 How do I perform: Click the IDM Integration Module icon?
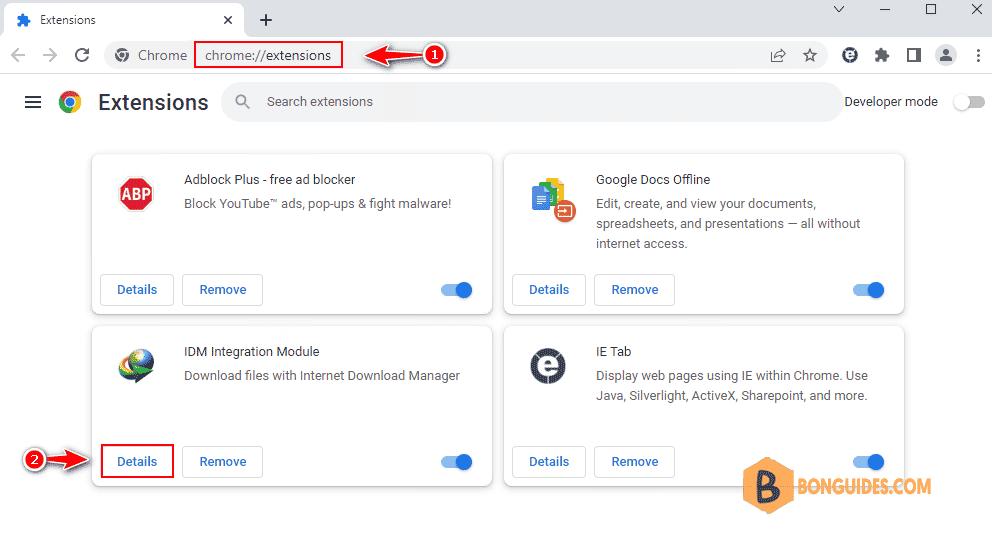tap(136, 366)
